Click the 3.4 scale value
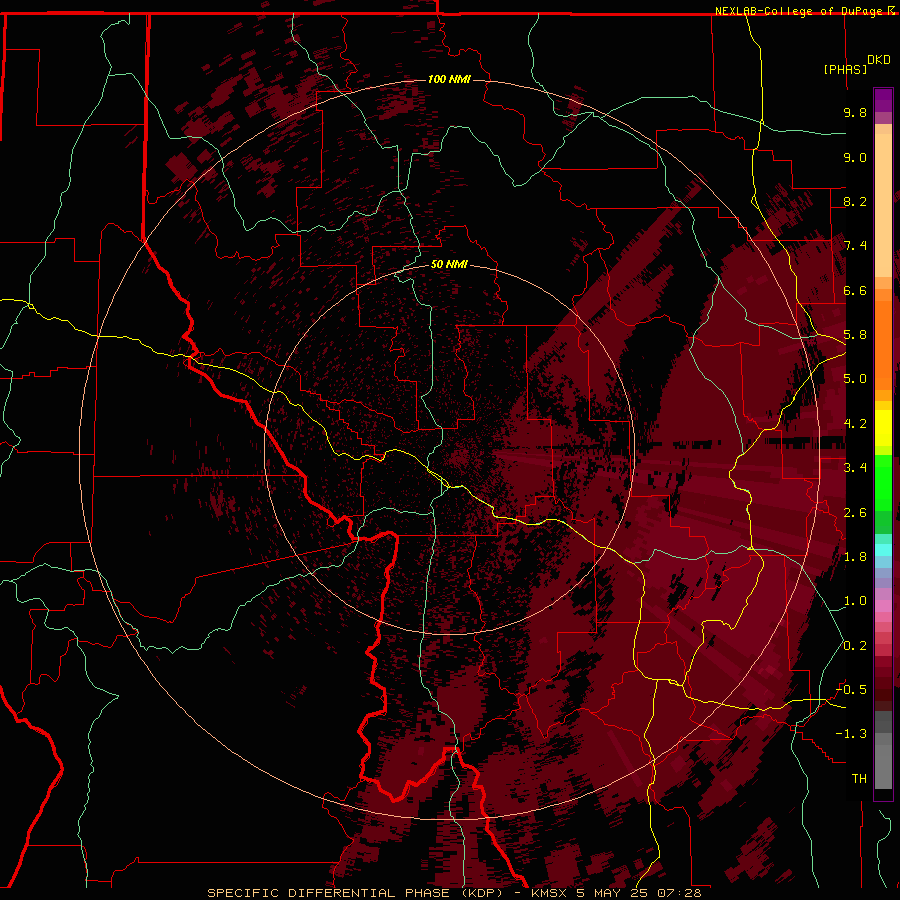900x900 pixels. tap(855, 468)
